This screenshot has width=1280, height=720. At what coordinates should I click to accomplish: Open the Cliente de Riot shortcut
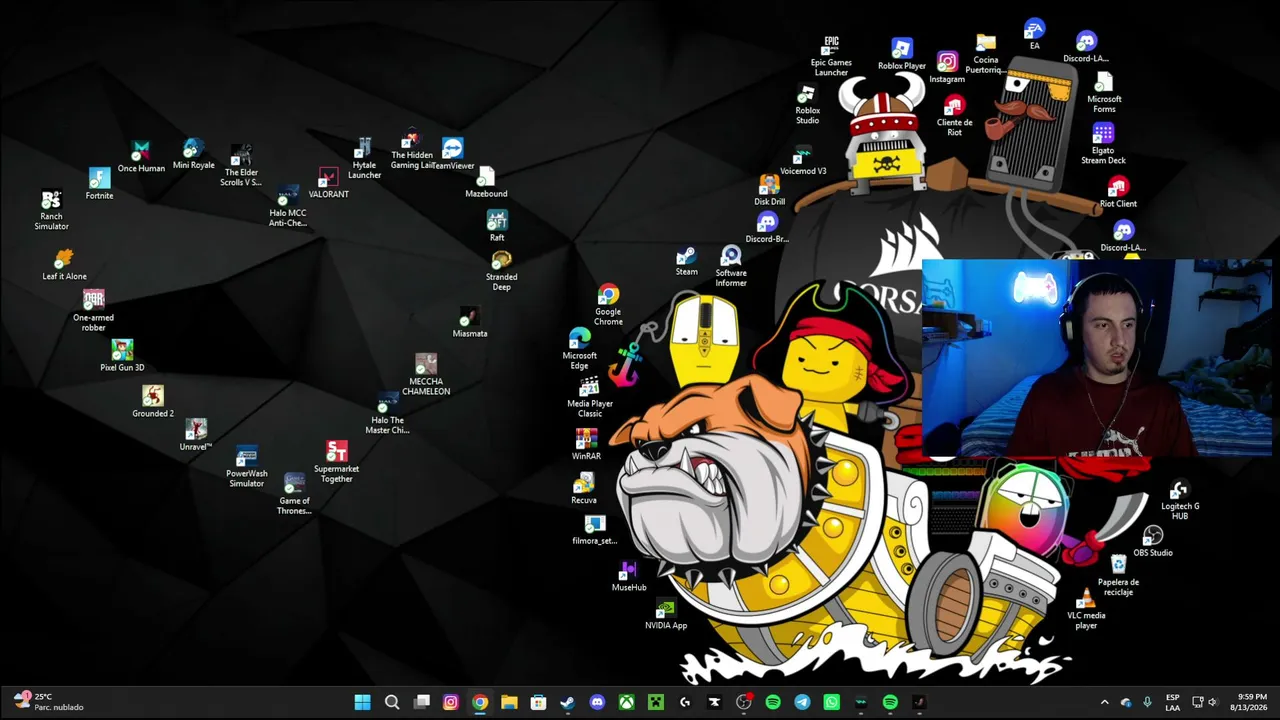954,116
